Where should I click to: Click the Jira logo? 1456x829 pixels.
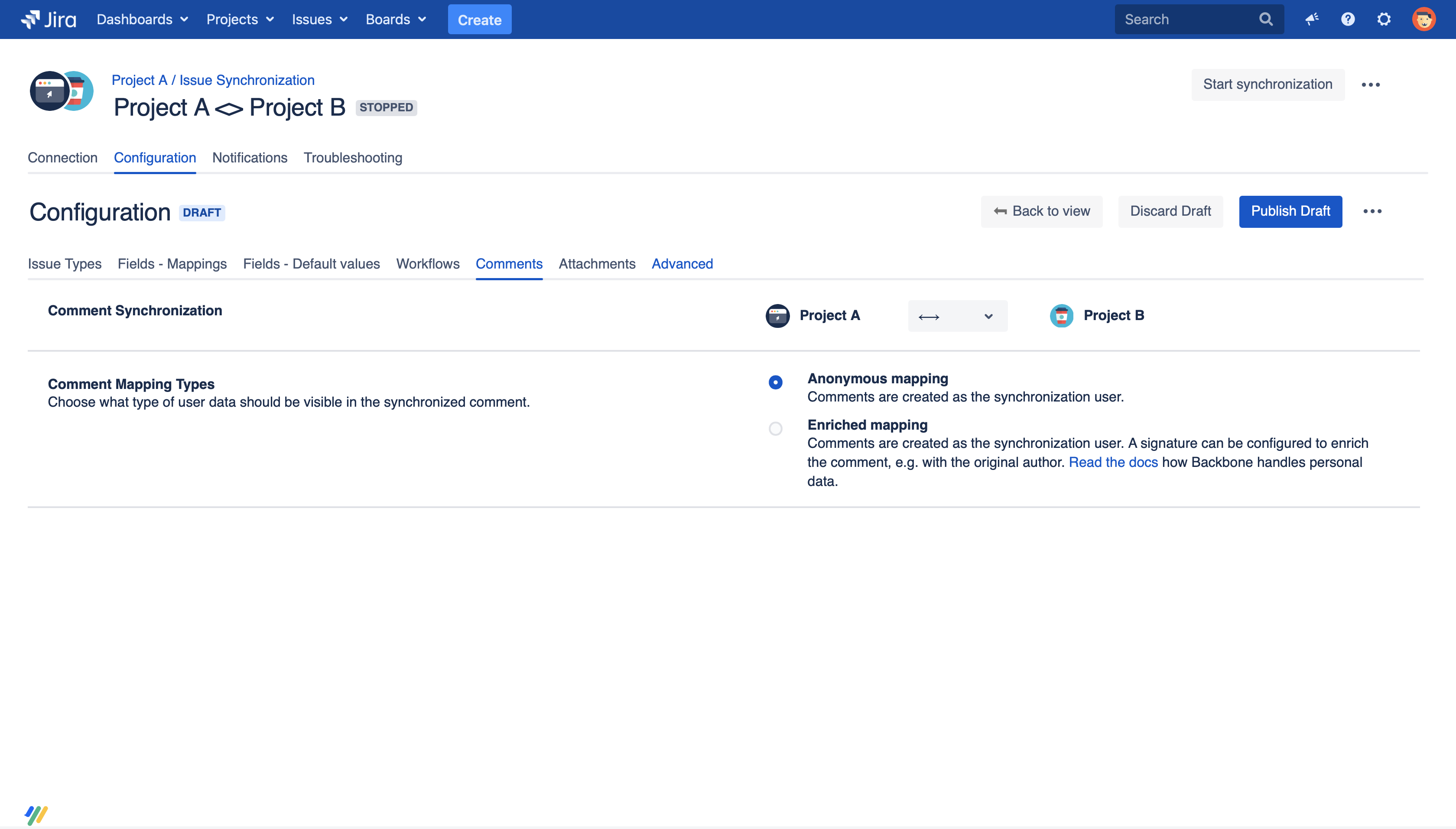pyautogui.click(x=49, y=19)
